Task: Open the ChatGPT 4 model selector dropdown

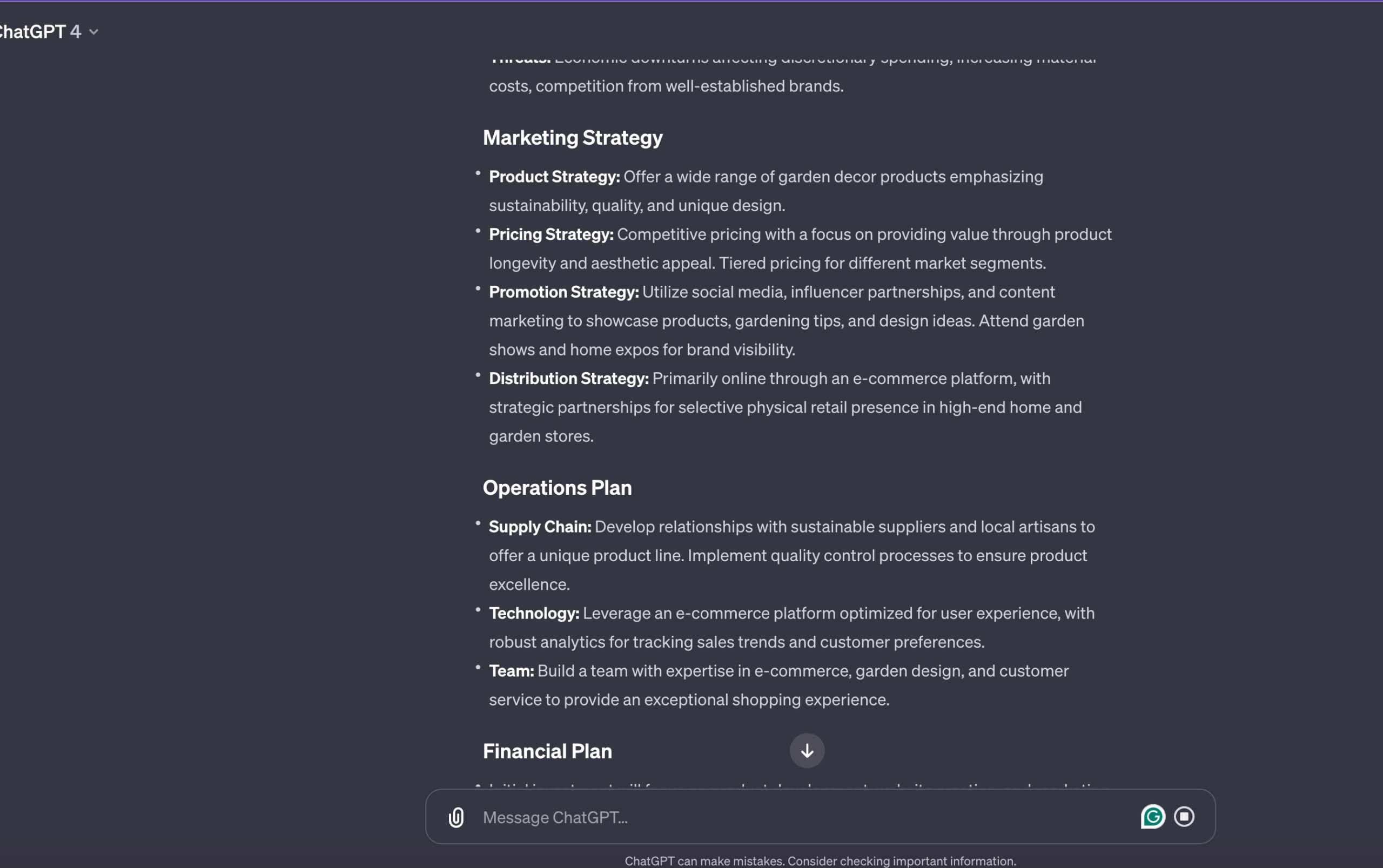Action: coord(49,31)
